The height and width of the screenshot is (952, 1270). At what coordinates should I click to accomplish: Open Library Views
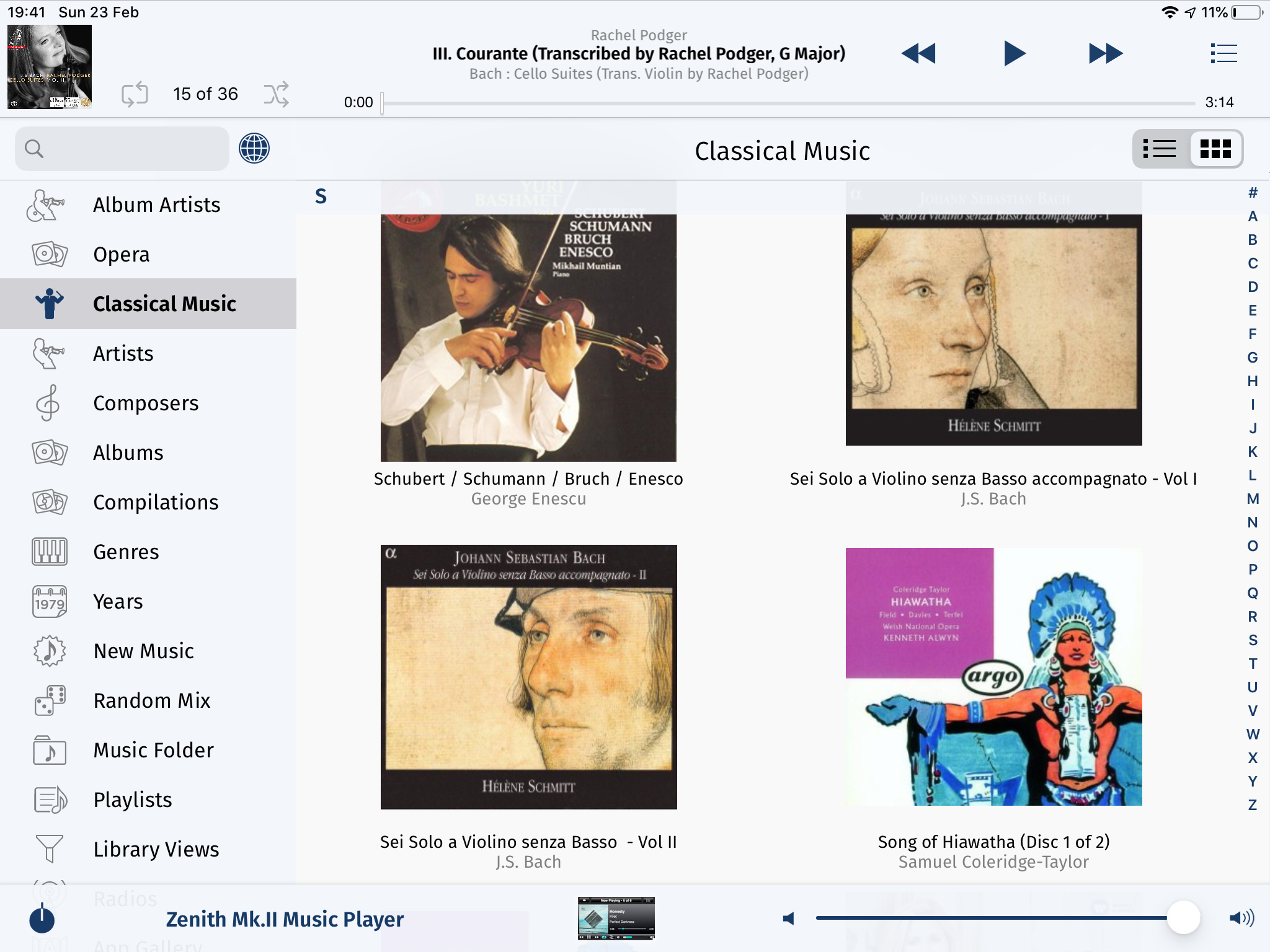tap(148, 849)
